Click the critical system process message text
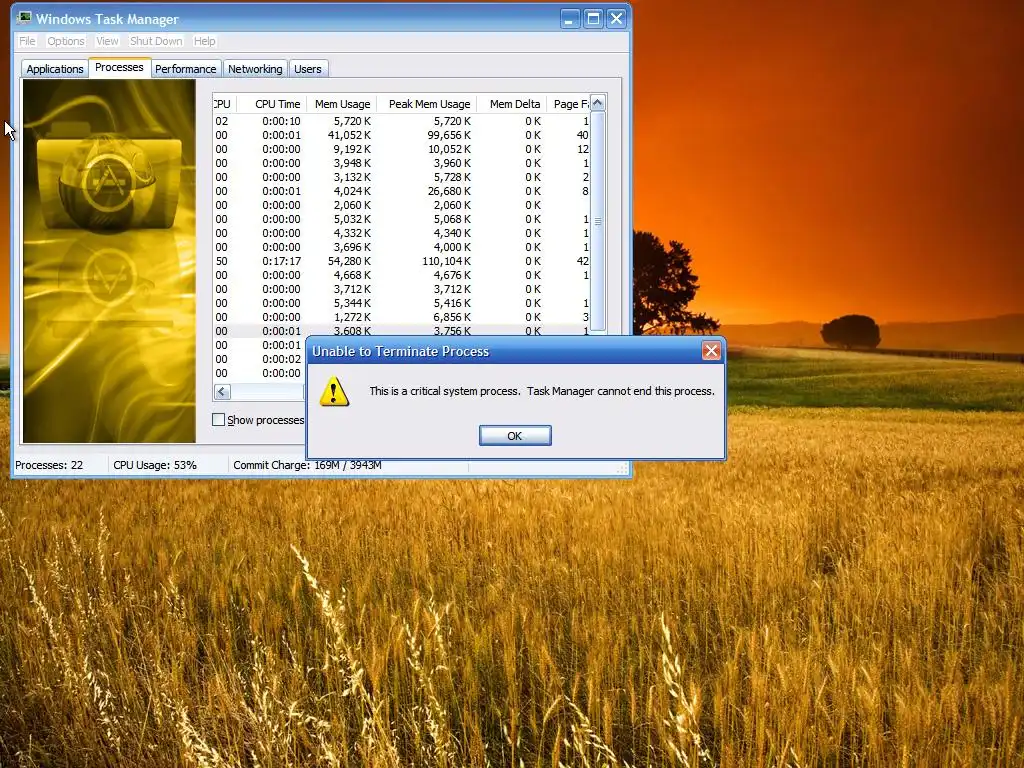Image resolution: width=1024 pixels, height=768 pixels. click(x=542, y=391)
